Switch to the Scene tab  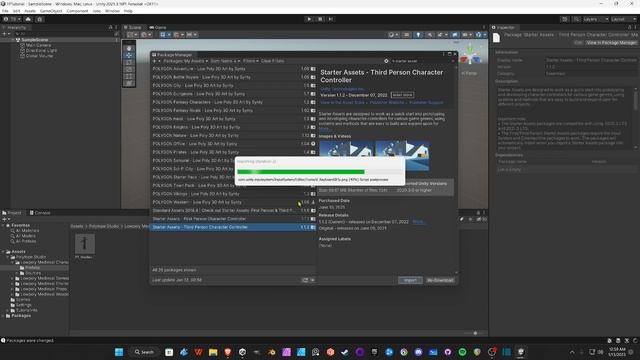(133, 27)
